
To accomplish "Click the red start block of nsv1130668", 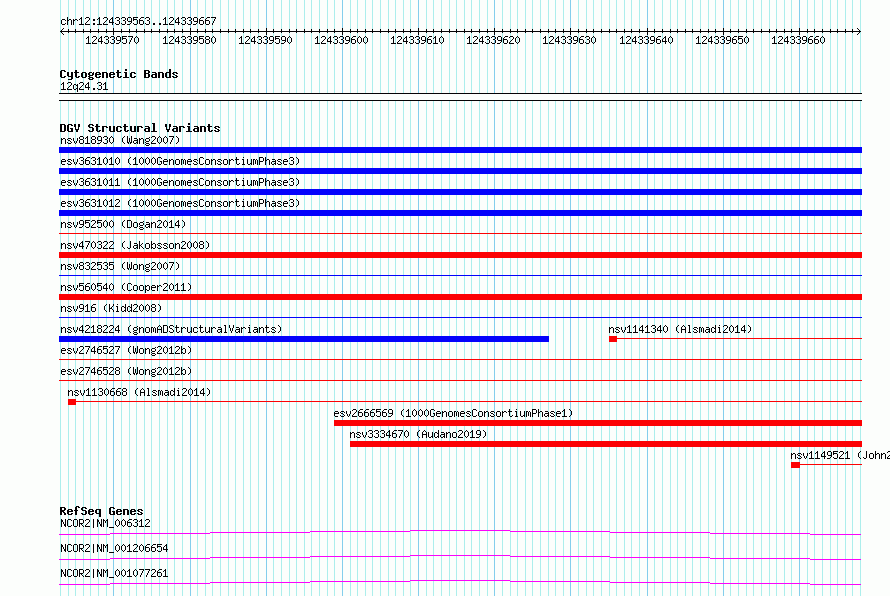I will click(x=72, y=402).
